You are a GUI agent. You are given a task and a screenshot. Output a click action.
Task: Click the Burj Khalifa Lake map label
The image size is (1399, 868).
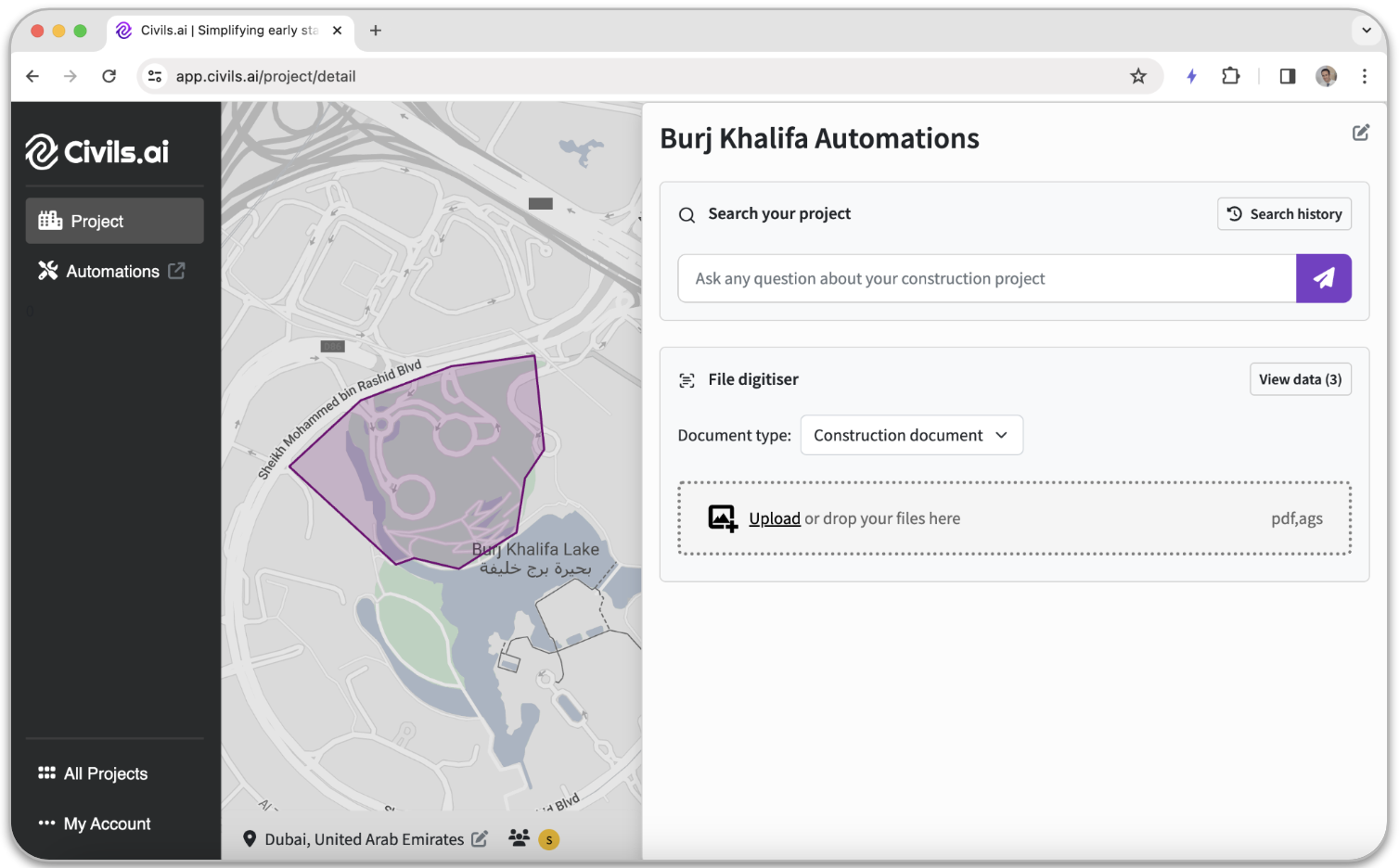535,558
